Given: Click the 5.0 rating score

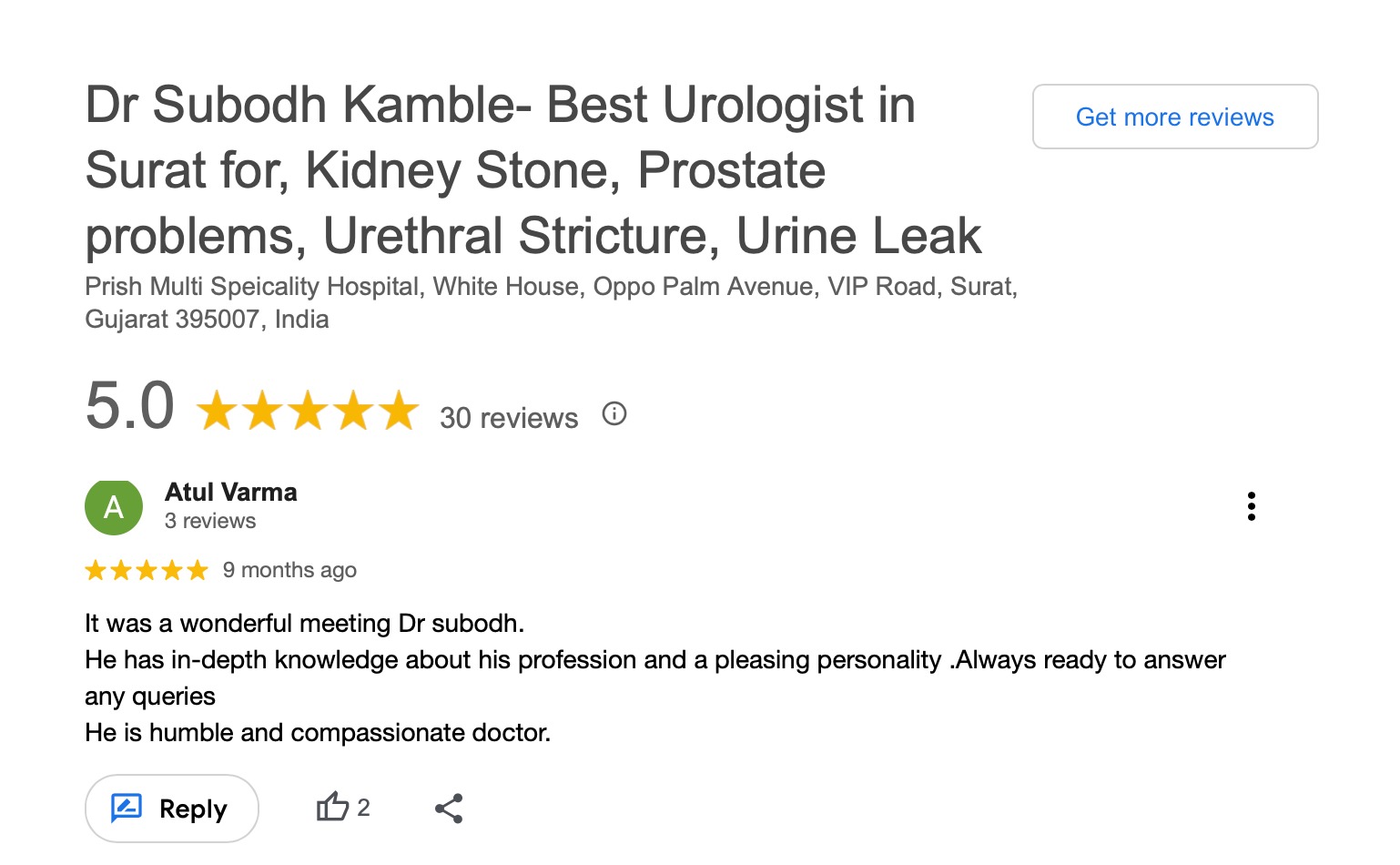Looking at the screenshot, I should pos(129,406).
